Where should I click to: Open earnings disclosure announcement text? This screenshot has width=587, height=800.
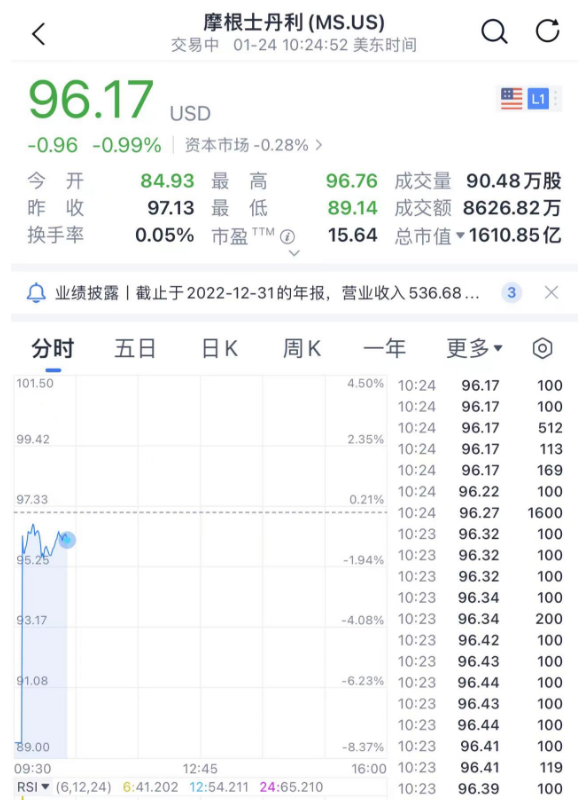coord(267,293)
